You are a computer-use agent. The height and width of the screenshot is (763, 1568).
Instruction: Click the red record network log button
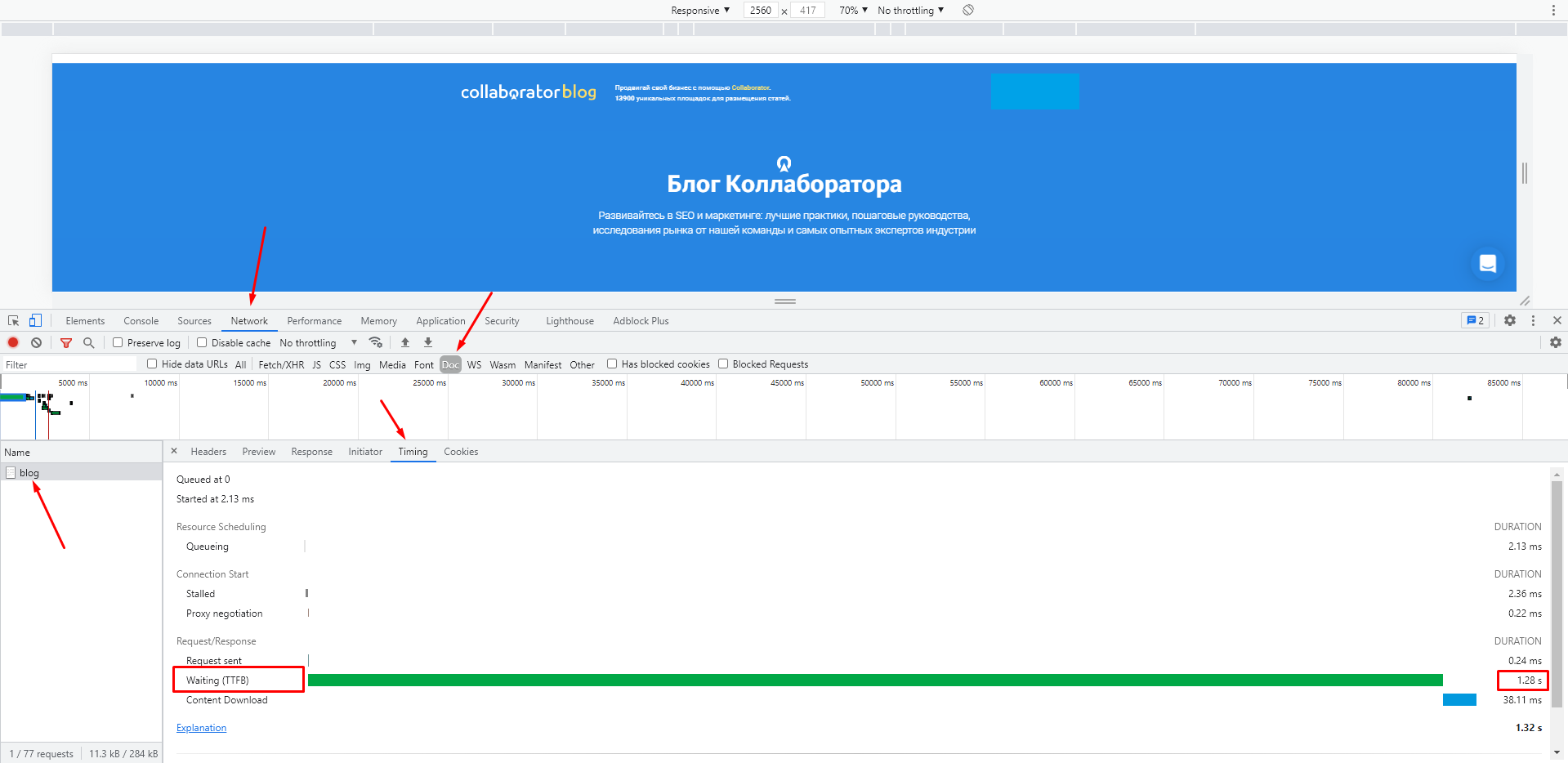(13, 343)
